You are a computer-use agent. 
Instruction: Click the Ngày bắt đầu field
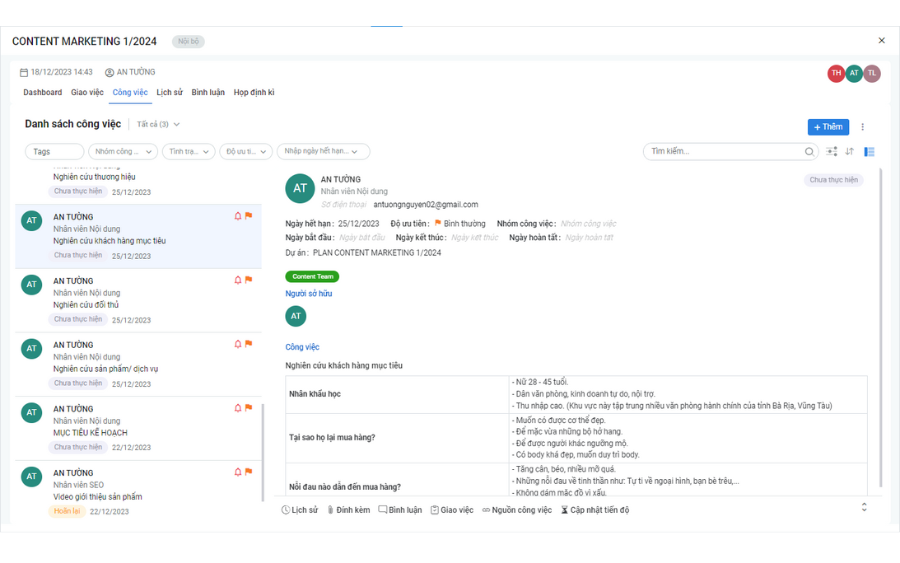click(362, 238)
